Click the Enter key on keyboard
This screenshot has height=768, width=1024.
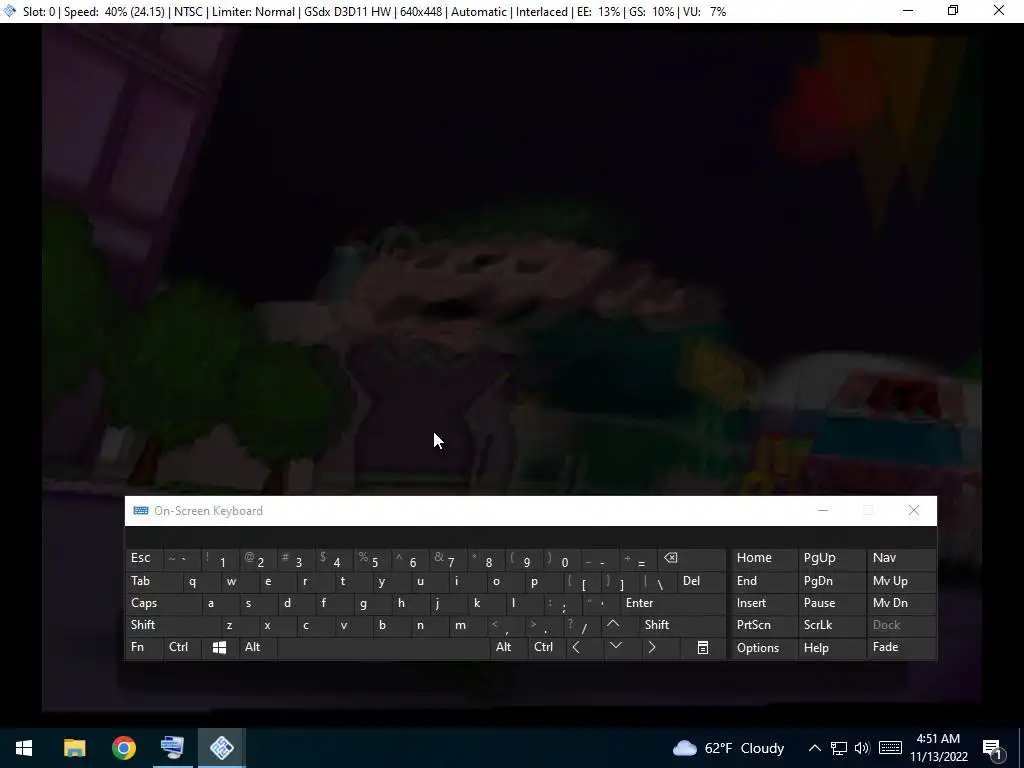673,603
